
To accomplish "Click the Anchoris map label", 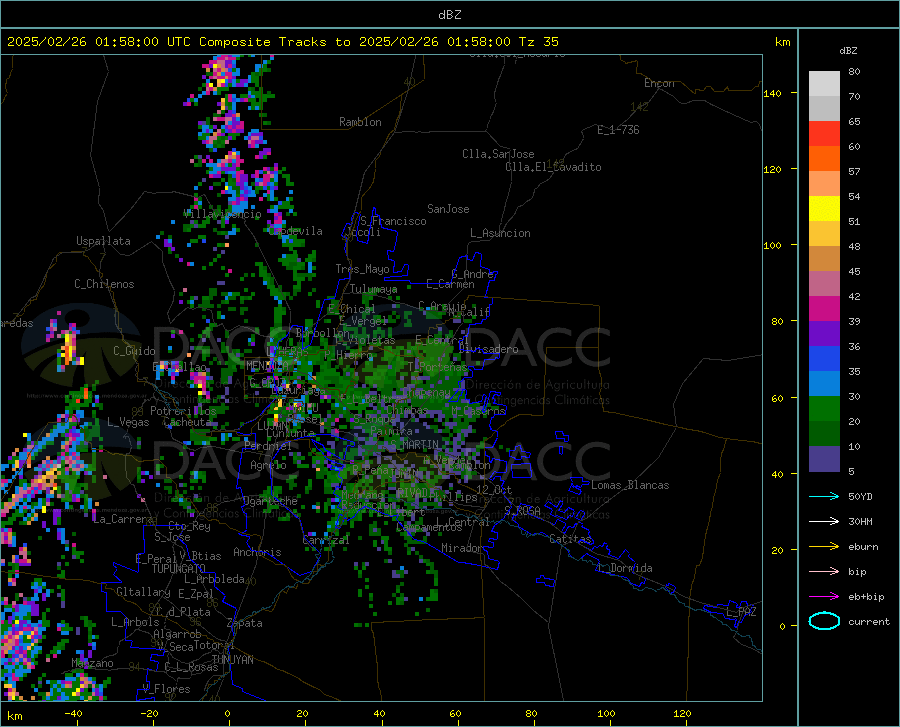I will tap(257, 552).
